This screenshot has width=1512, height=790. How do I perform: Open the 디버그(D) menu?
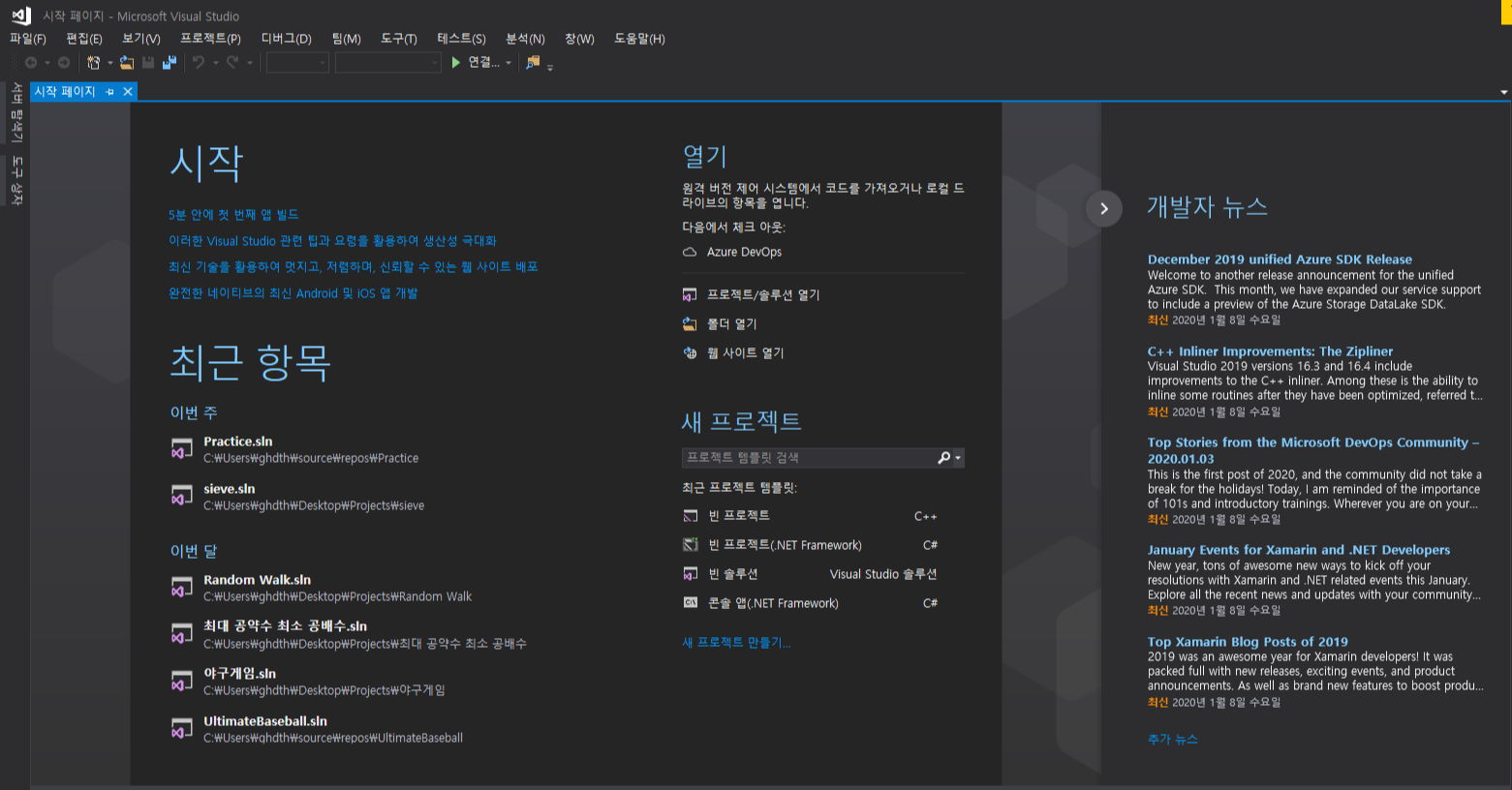pyautogui.click(x=287, y=39)
